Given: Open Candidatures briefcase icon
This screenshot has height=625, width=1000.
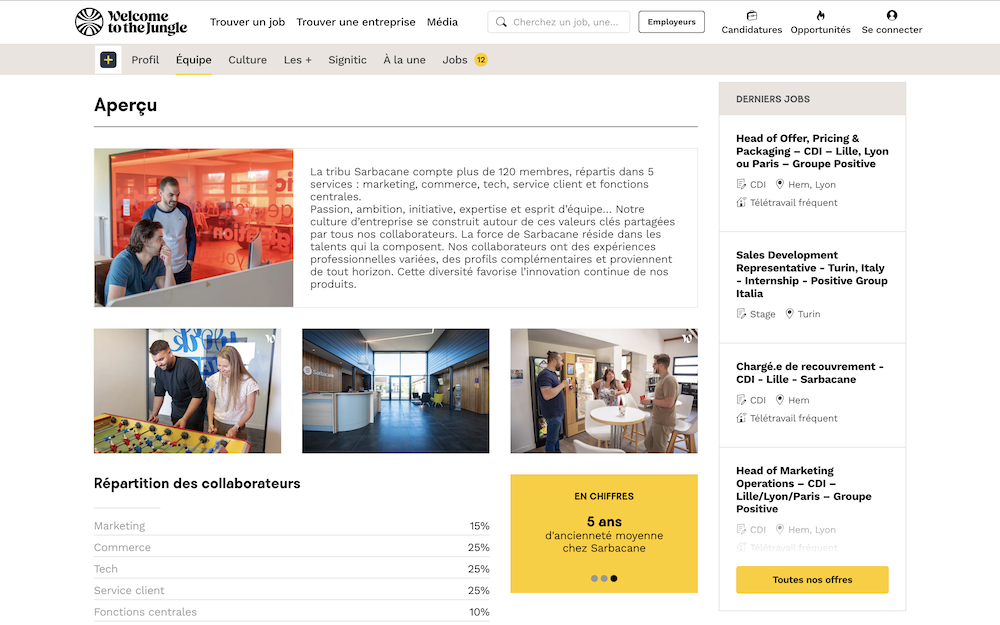Looking at the screenshot, I should tap(752, 16).
